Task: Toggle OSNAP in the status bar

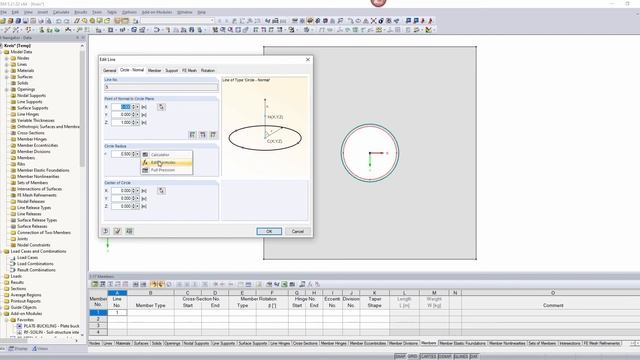Action: point(444,356)
